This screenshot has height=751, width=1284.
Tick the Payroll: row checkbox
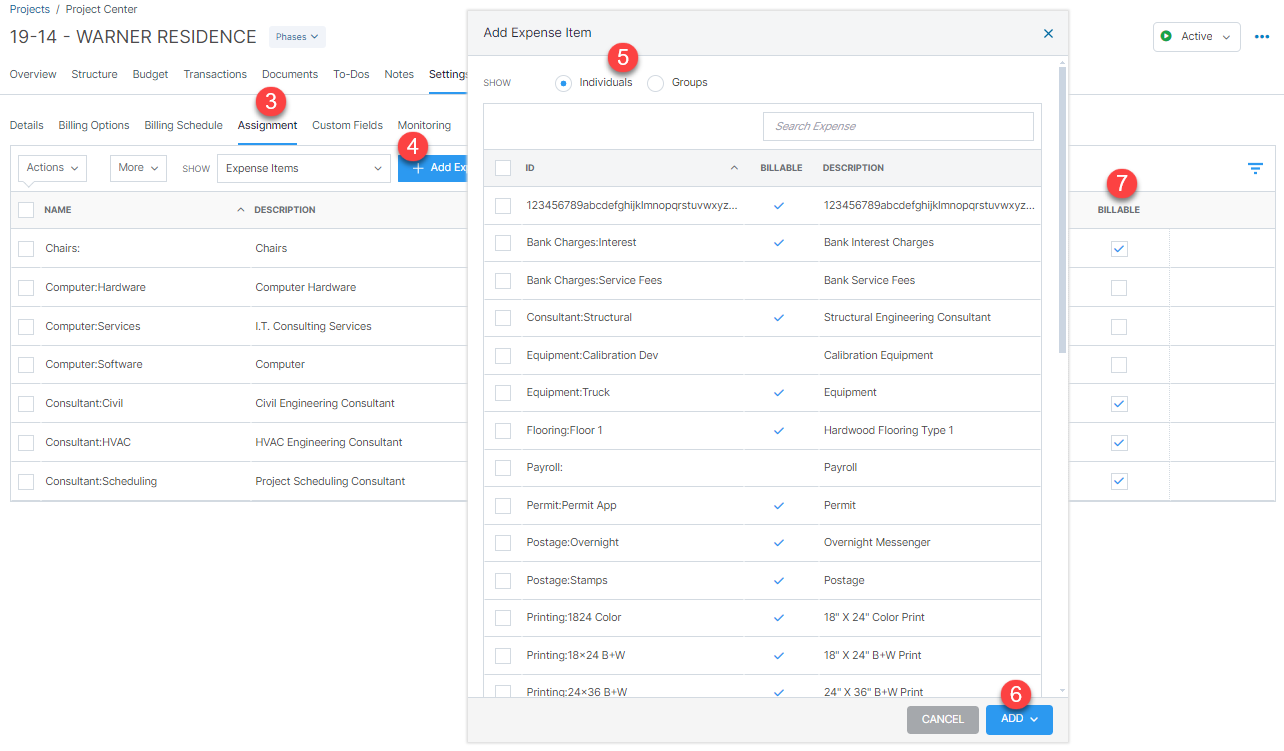pos(503,468)
